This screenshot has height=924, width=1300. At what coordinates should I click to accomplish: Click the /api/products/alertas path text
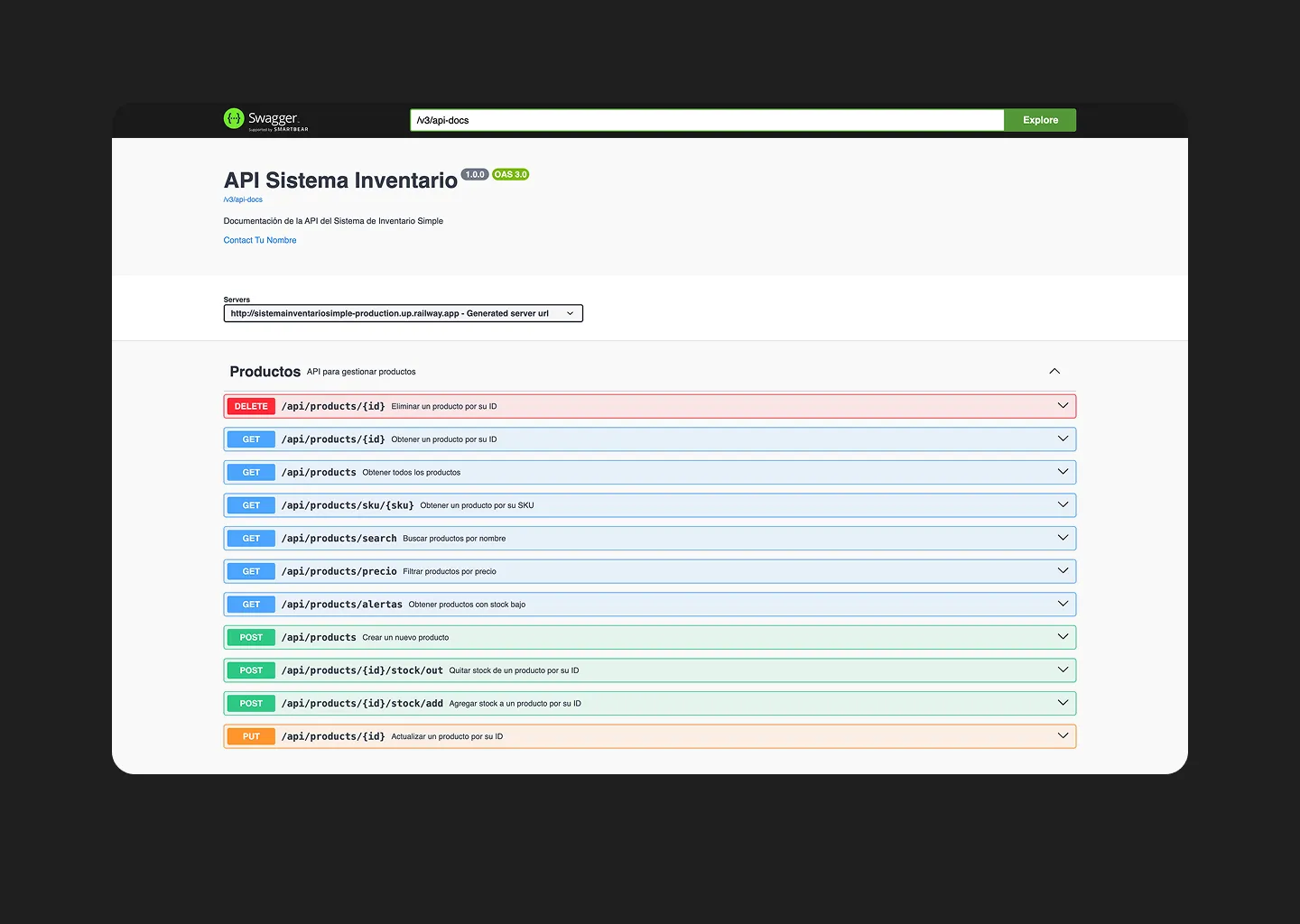(342, 605)
